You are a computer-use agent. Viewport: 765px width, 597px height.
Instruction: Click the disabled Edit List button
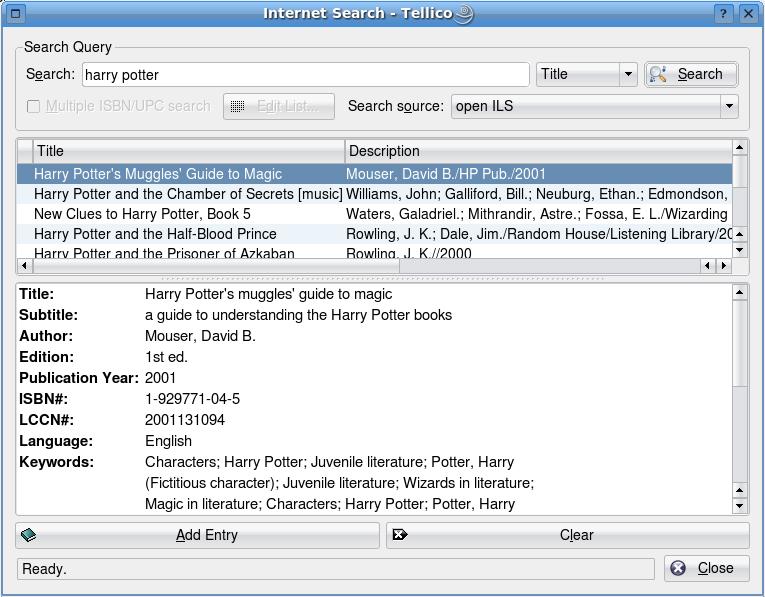click(x=279, y=106)
